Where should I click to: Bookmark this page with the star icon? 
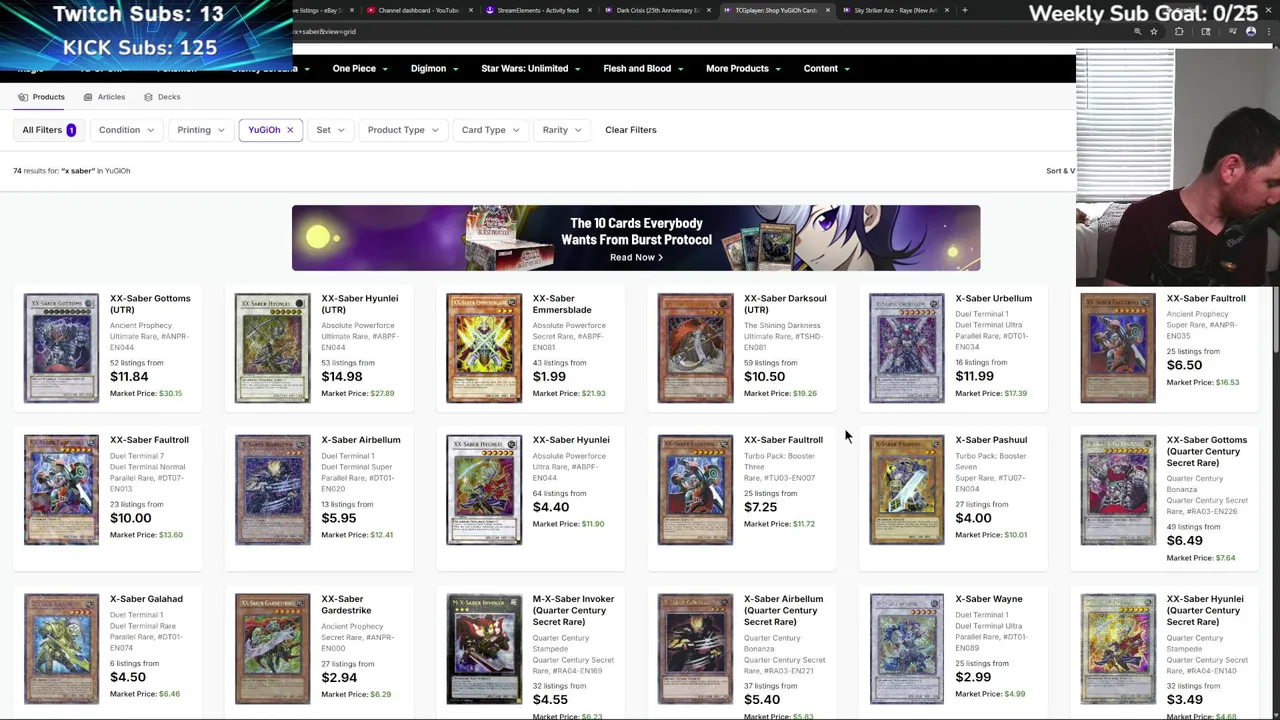coord(1153,32)
